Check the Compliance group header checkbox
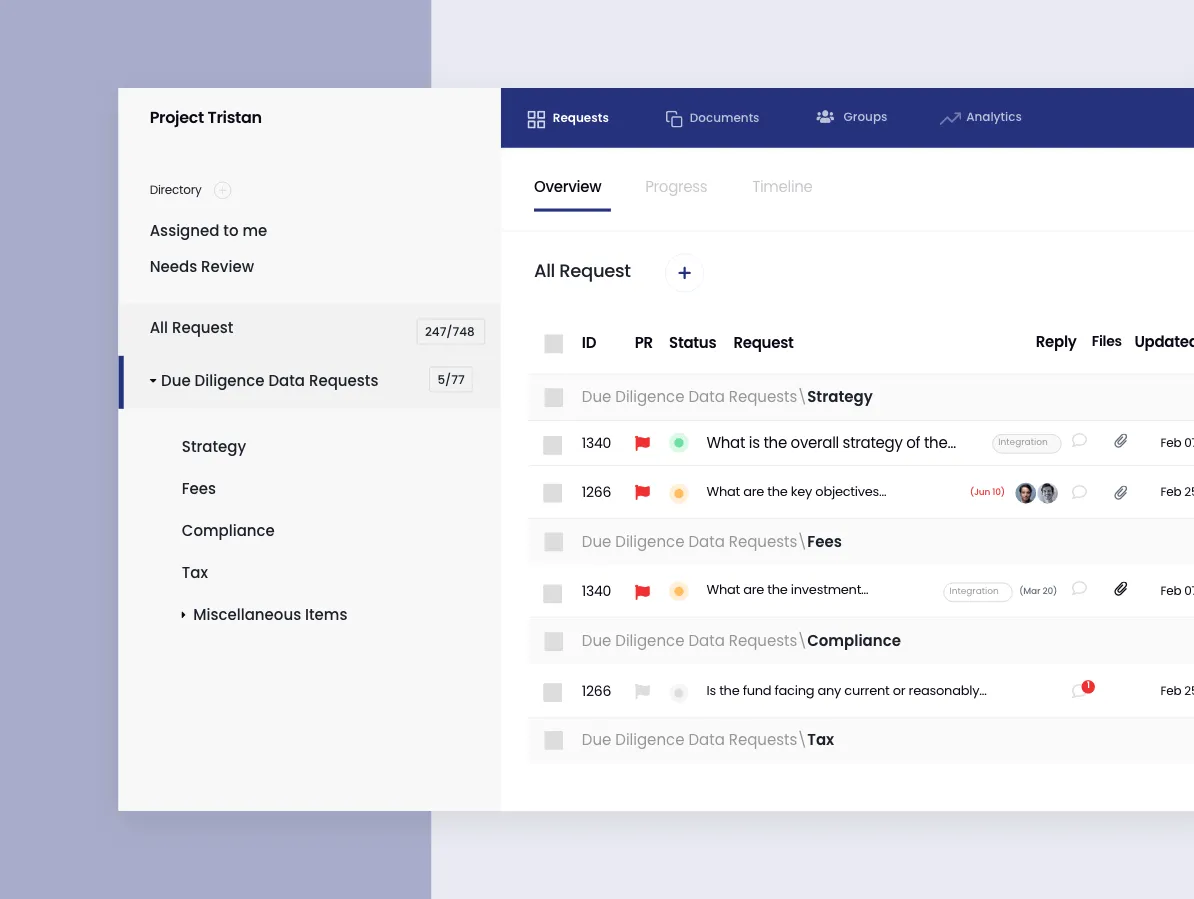The height and width of the screenshot is (899, 1194). click(554, 641)
